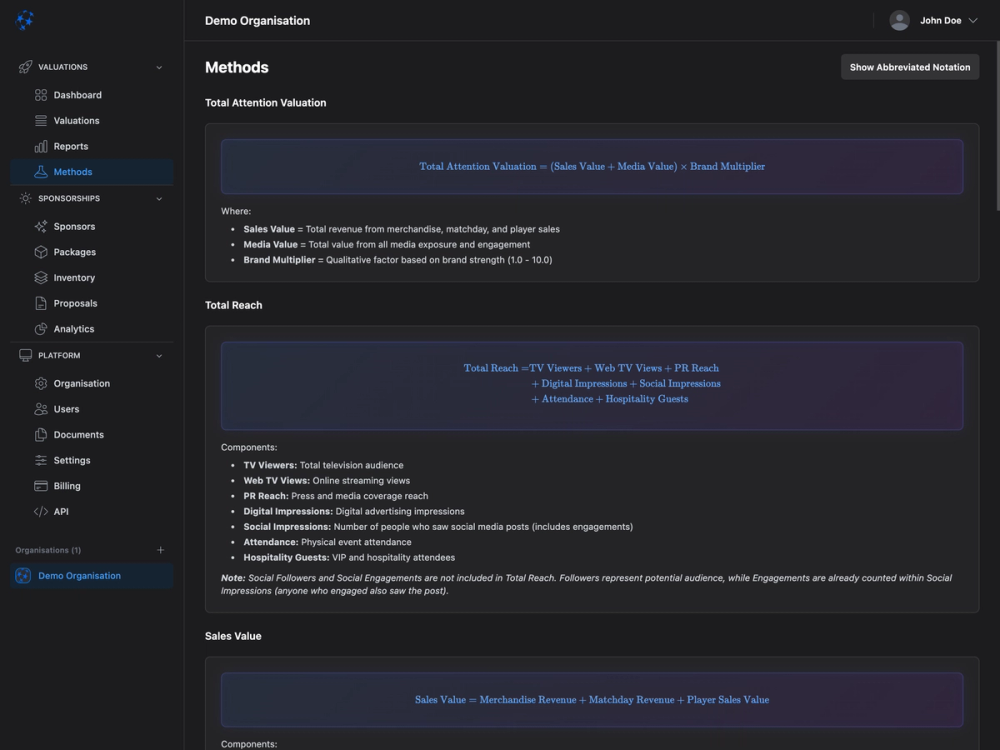Viewport: 1000px width, 750px height.
Task: Click the Packages box icon
Action: [43, 252]
